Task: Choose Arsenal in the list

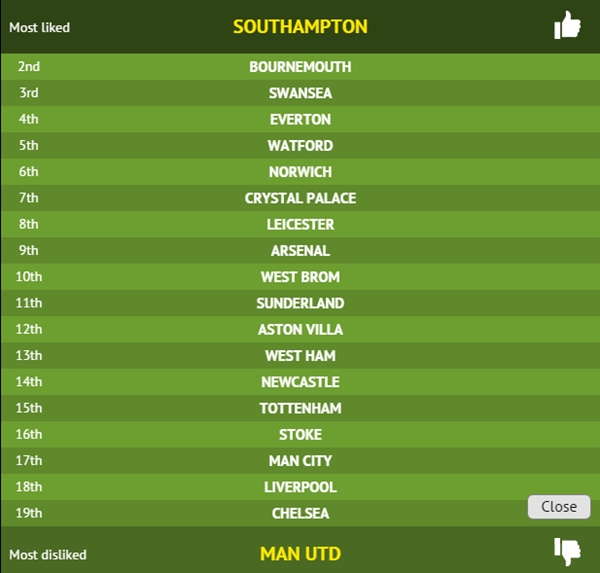Action: coord(300,250)
